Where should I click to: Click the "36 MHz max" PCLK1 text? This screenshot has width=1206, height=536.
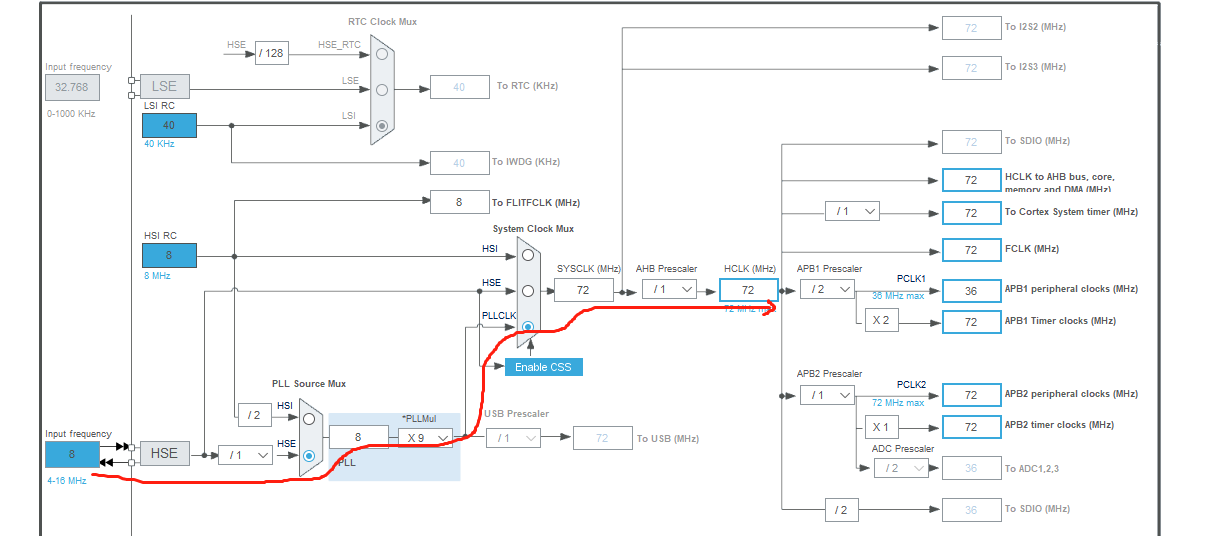tap(898, 295)
